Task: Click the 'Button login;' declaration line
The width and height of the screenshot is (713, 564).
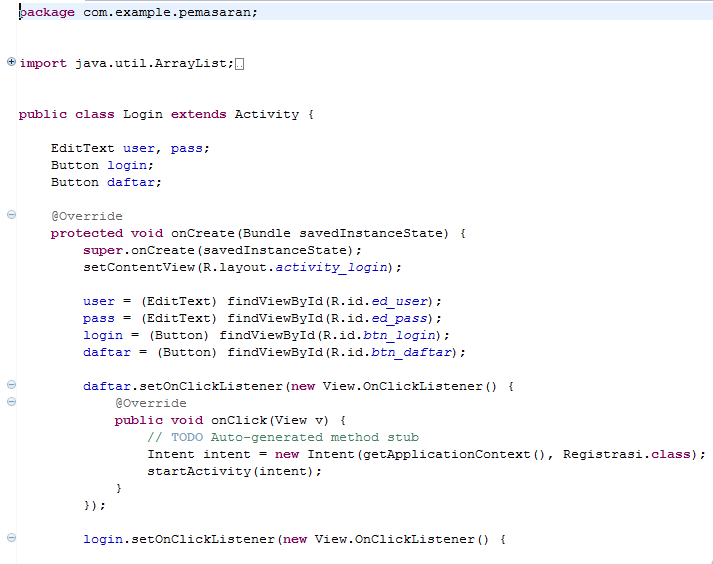Action: click(102, 165)
